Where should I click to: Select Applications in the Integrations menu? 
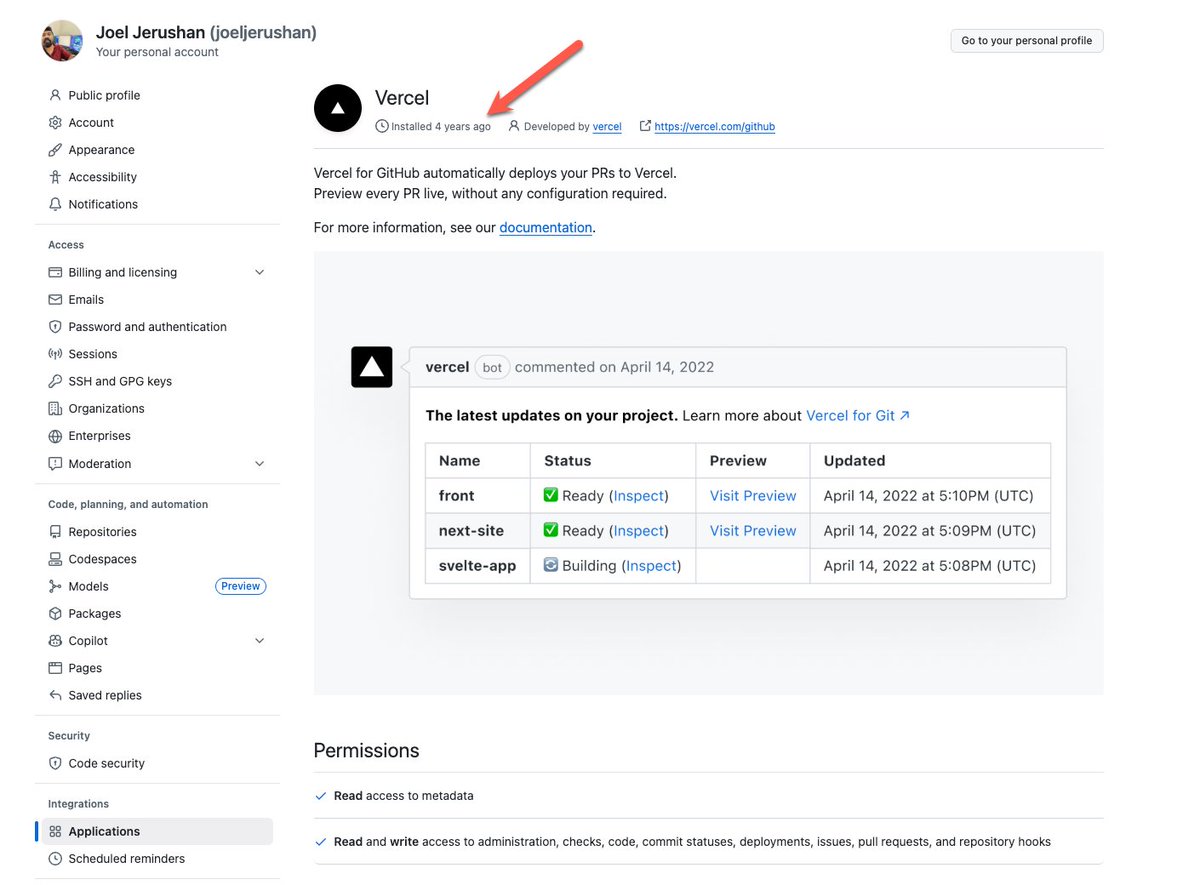point(103,831)
